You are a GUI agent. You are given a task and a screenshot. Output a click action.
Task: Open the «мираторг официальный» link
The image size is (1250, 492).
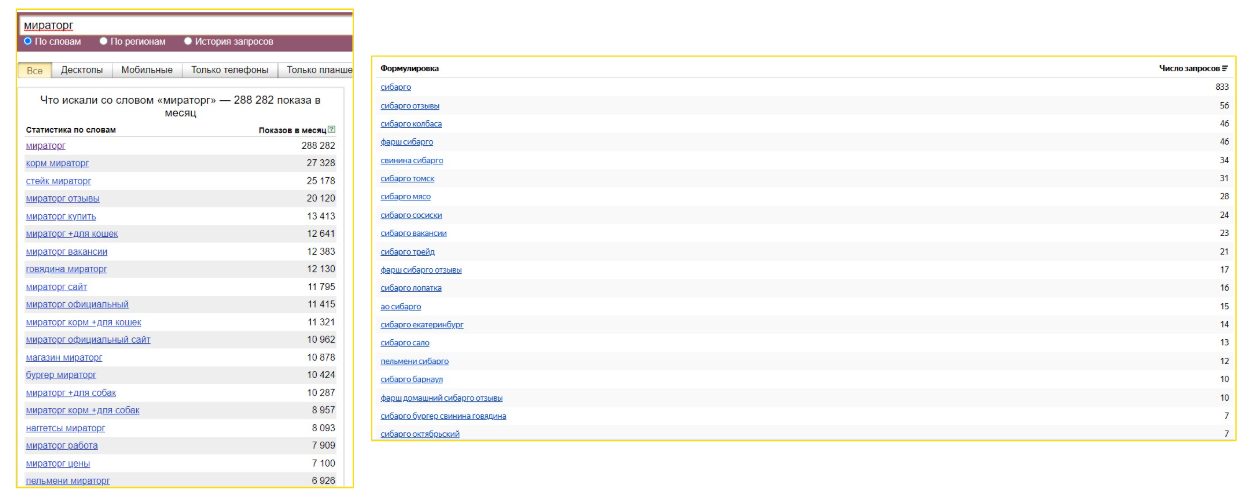77,304
